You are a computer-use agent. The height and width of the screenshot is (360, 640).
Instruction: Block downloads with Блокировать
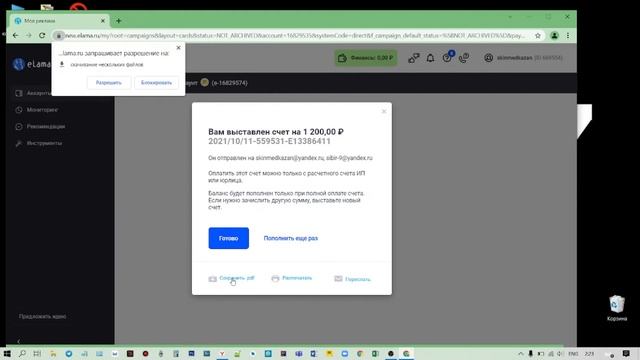pyautogui.click(x=156, y=82)
